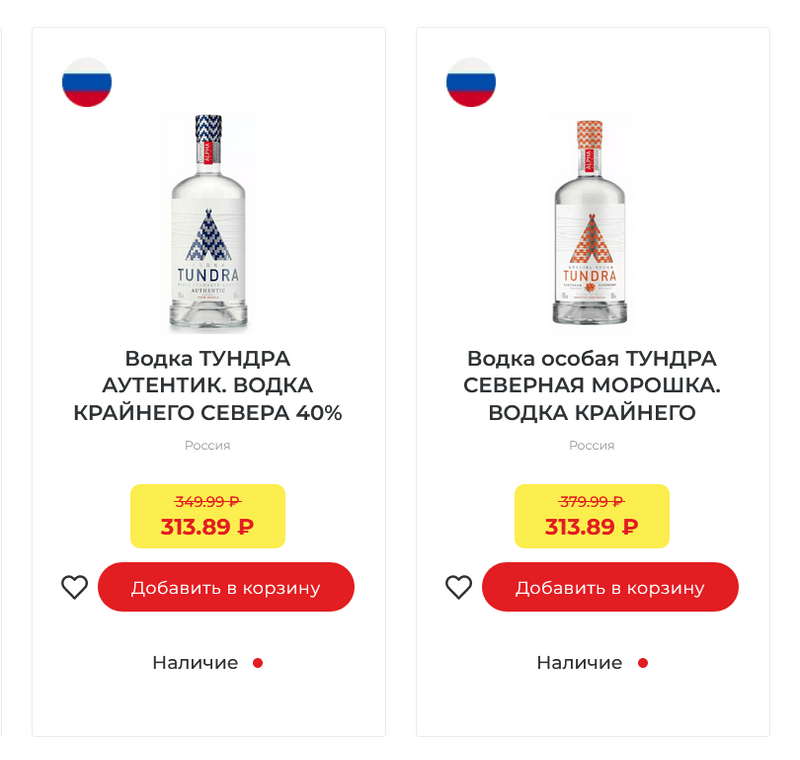
Task: Click the 313.89 ₽ price of Тундра Аутентик
Action: 207,527
